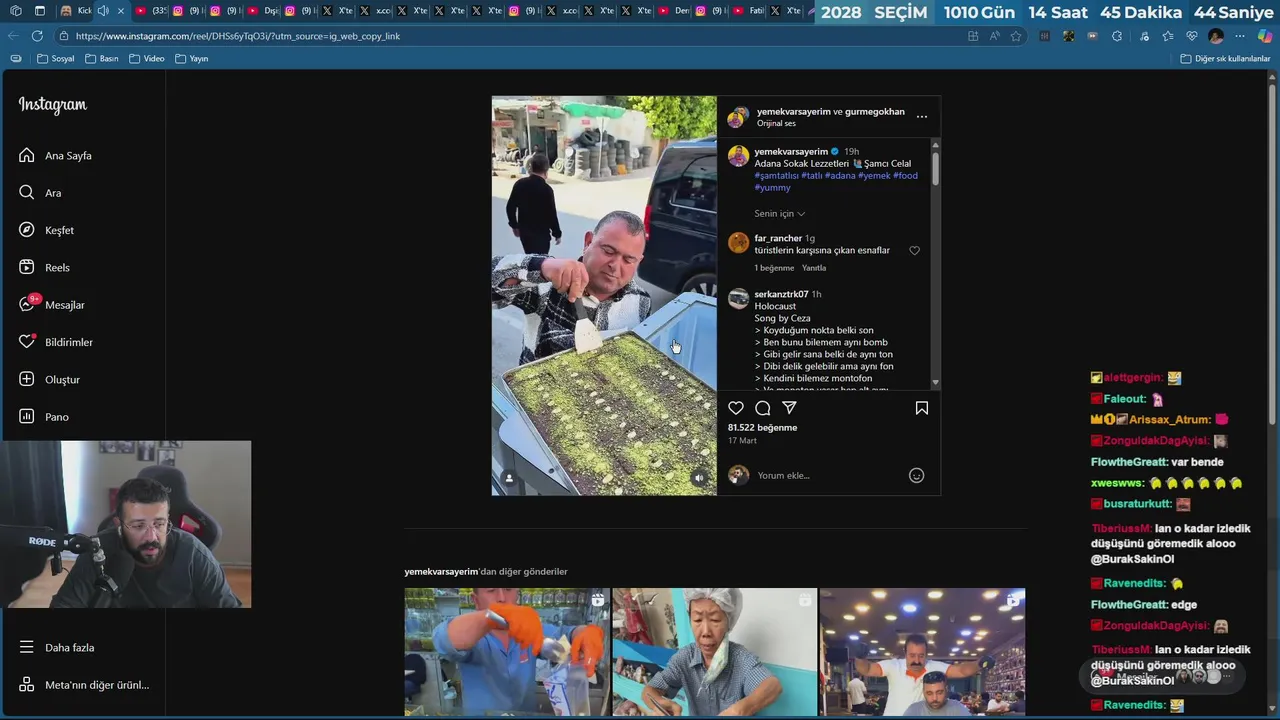Screen dimensions: 1280x720
Task: Open grey-haired woman post thumbnail
Action: tap(714, 652)
